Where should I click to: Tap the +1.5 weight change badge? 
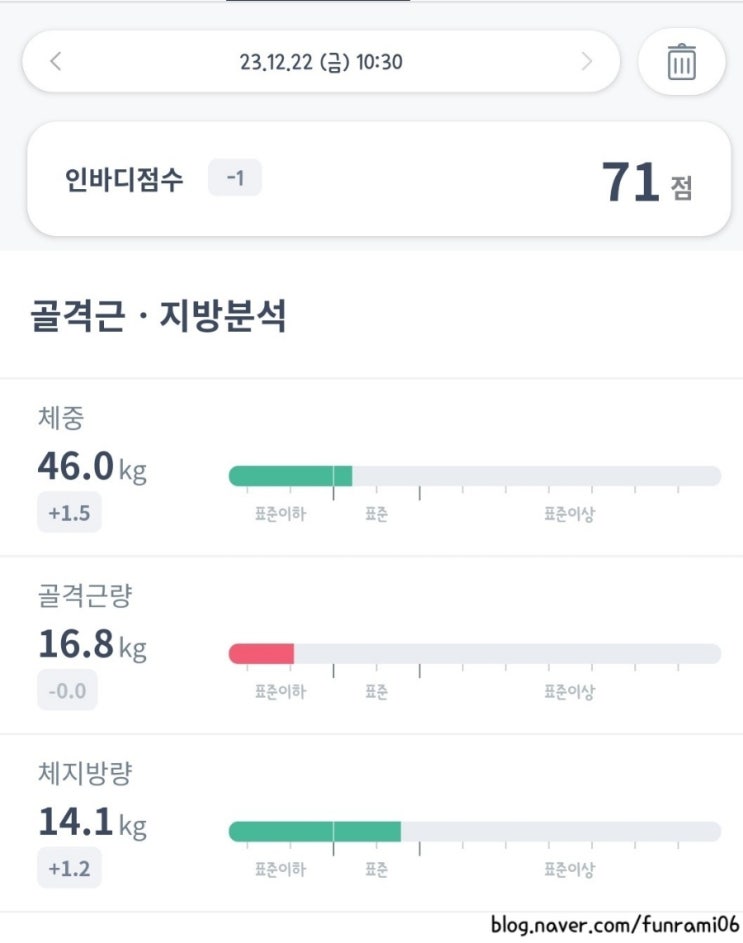coord(69,513)
